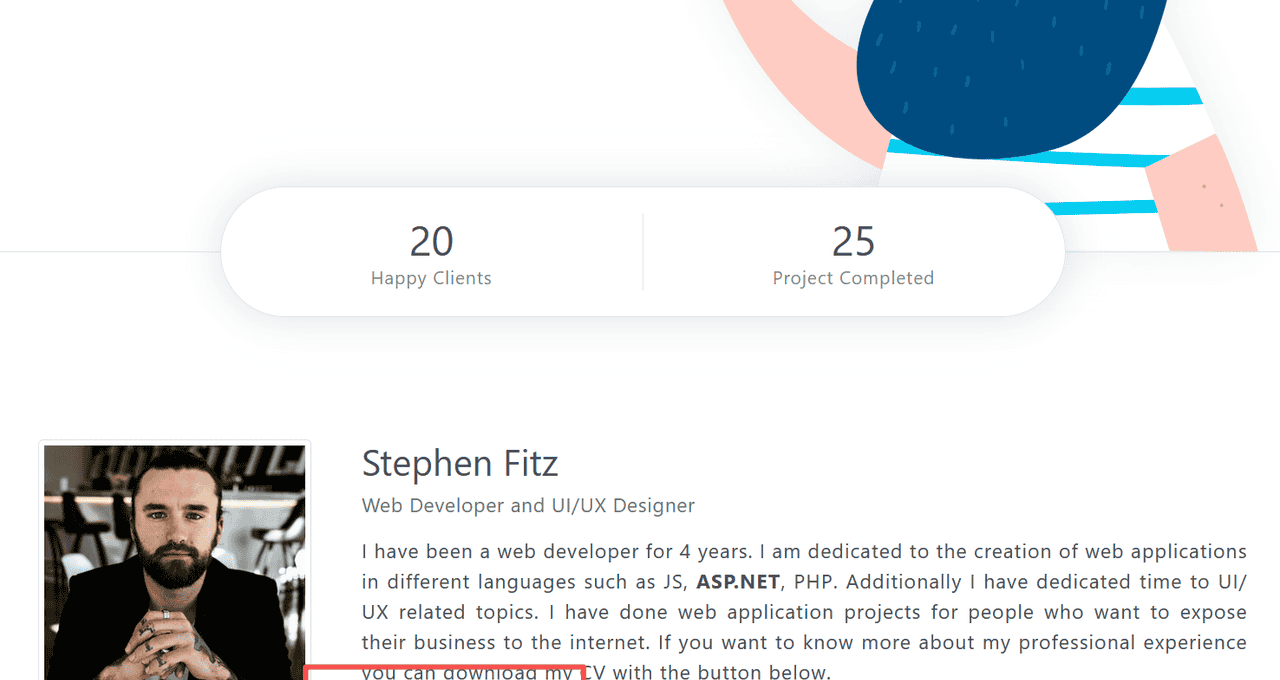The width and height of the screenshot is (1280, 680).
Task: Click the number 25 in the stats card
Action: [x=853, y=242]
